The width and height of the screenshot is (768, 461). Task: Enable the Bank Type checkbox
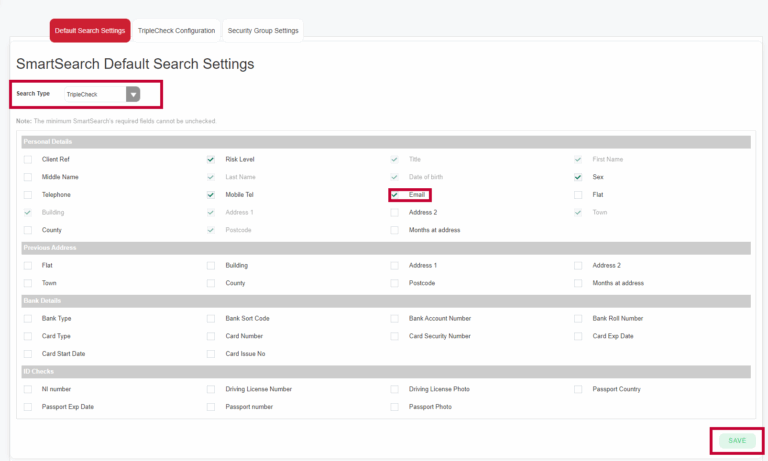pos(28,318)
